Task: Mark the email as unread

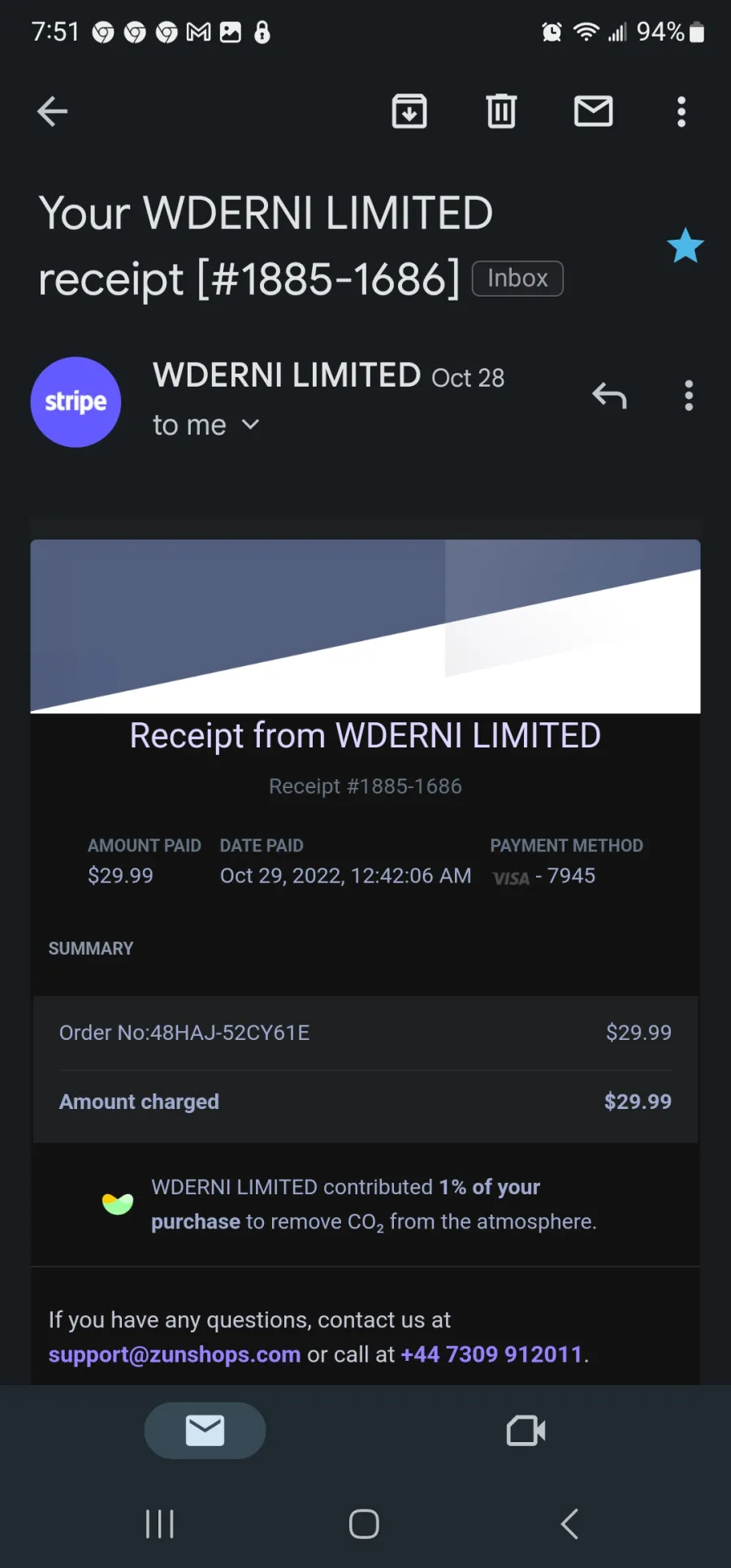Action: pos(594,111)
